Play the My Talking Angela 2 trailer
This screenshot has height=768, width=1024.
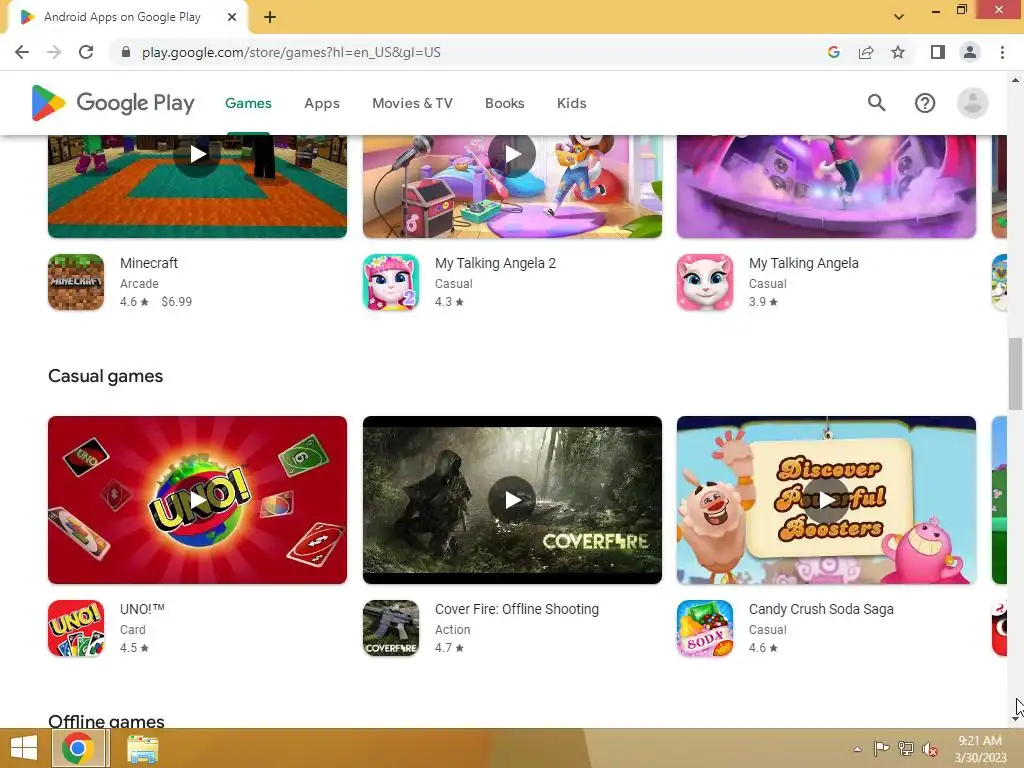[512, 155]
